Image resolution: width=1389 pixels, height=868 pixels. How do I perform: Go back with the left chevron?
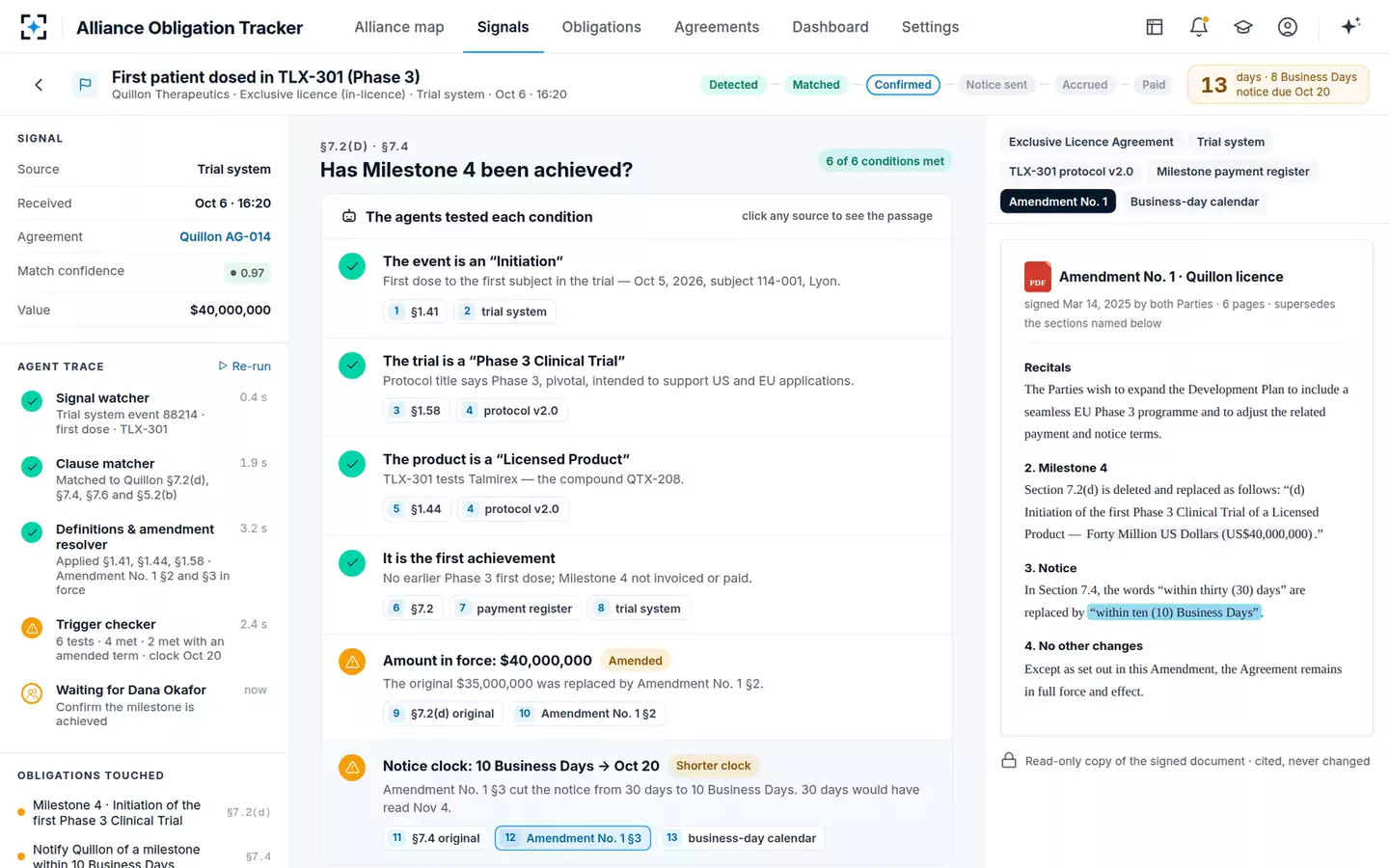tap(39, 85)
